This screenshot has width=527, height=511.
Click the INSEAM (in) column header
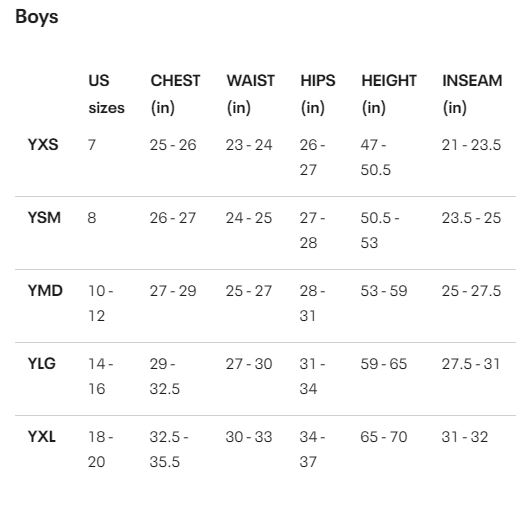472,94
